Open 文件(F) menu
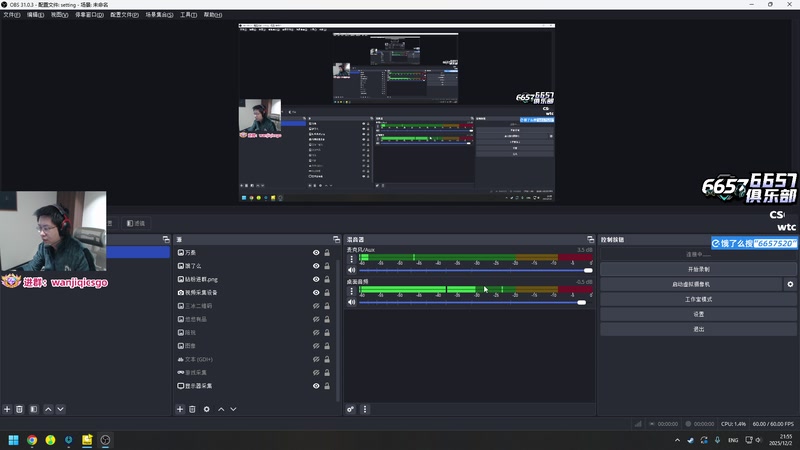800x450 pixels. (12, 15)
